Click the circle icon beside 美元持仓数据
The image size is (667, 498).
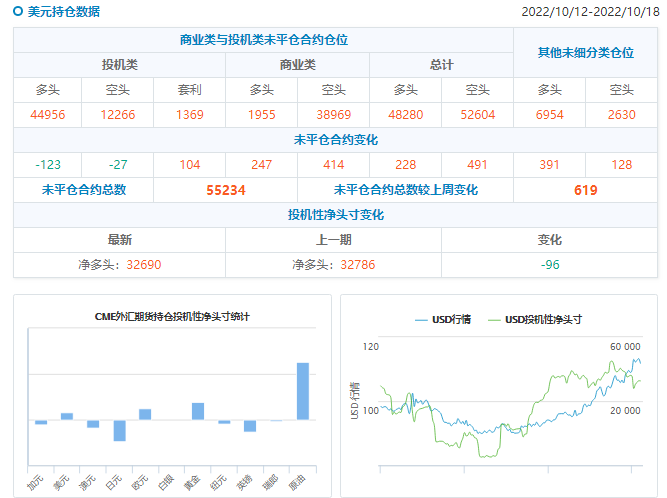tap(17, 12)
